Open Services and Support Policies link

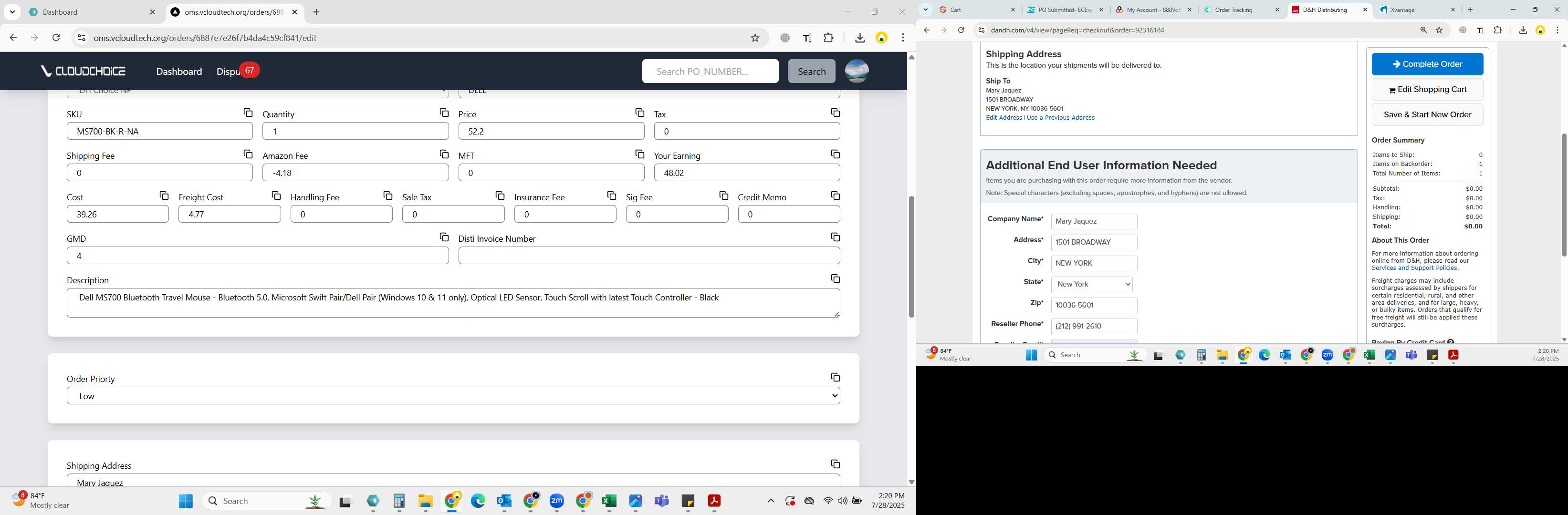(x=1414, y=268)
